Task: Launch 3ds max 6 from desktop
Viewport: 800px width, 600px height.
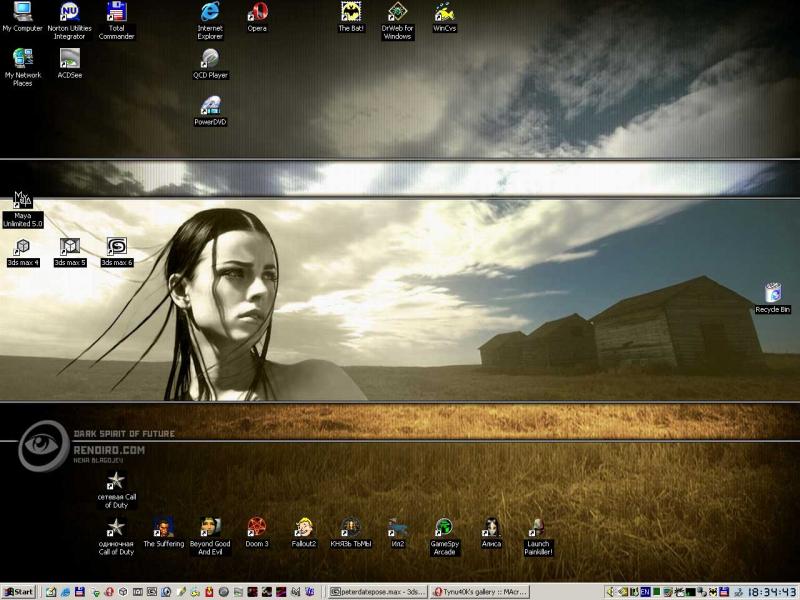Action: [117, 247]
